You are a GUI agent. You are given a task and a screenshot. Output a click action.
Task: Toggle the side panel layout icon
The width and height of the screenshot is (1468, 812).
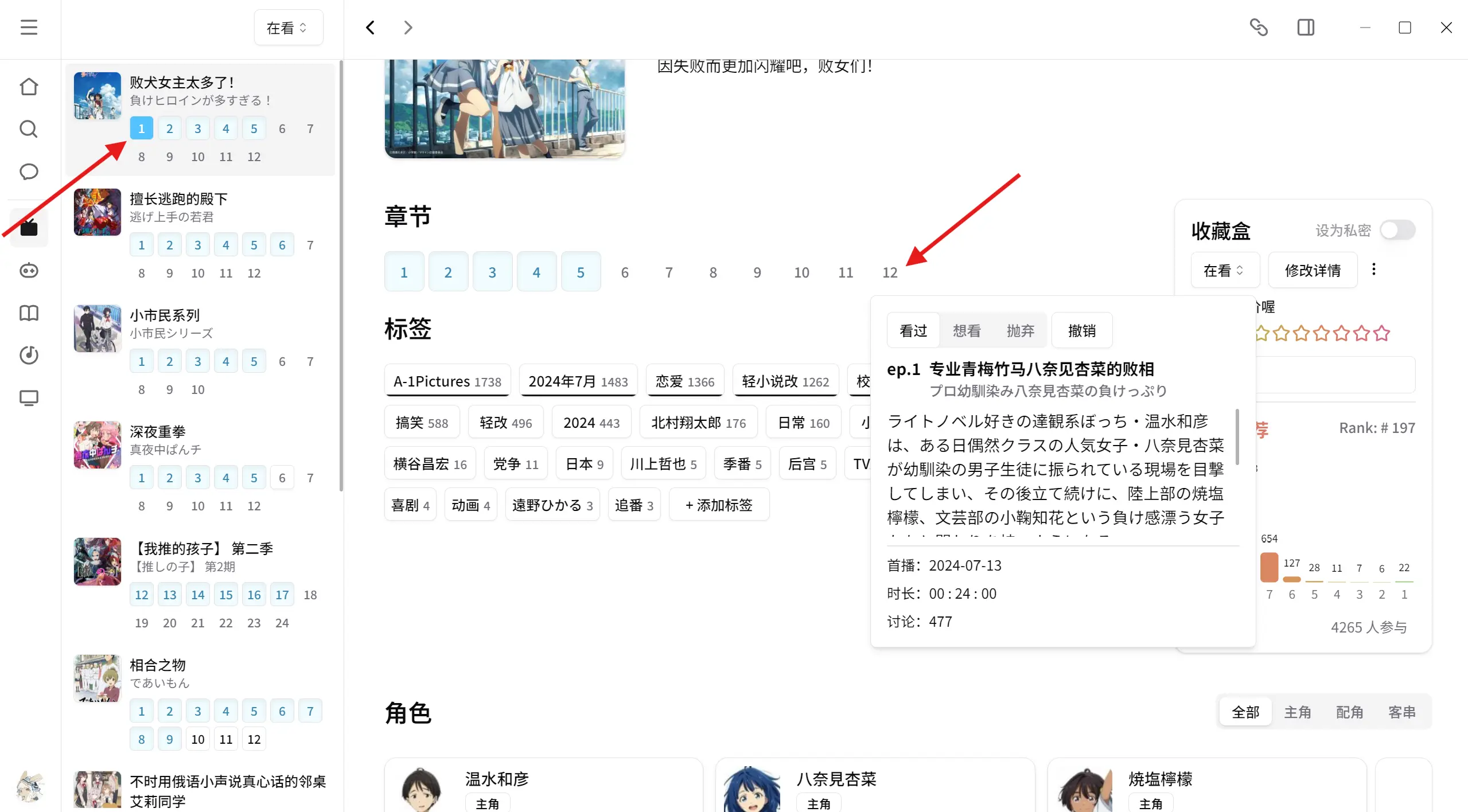[x=1306, y=27]
